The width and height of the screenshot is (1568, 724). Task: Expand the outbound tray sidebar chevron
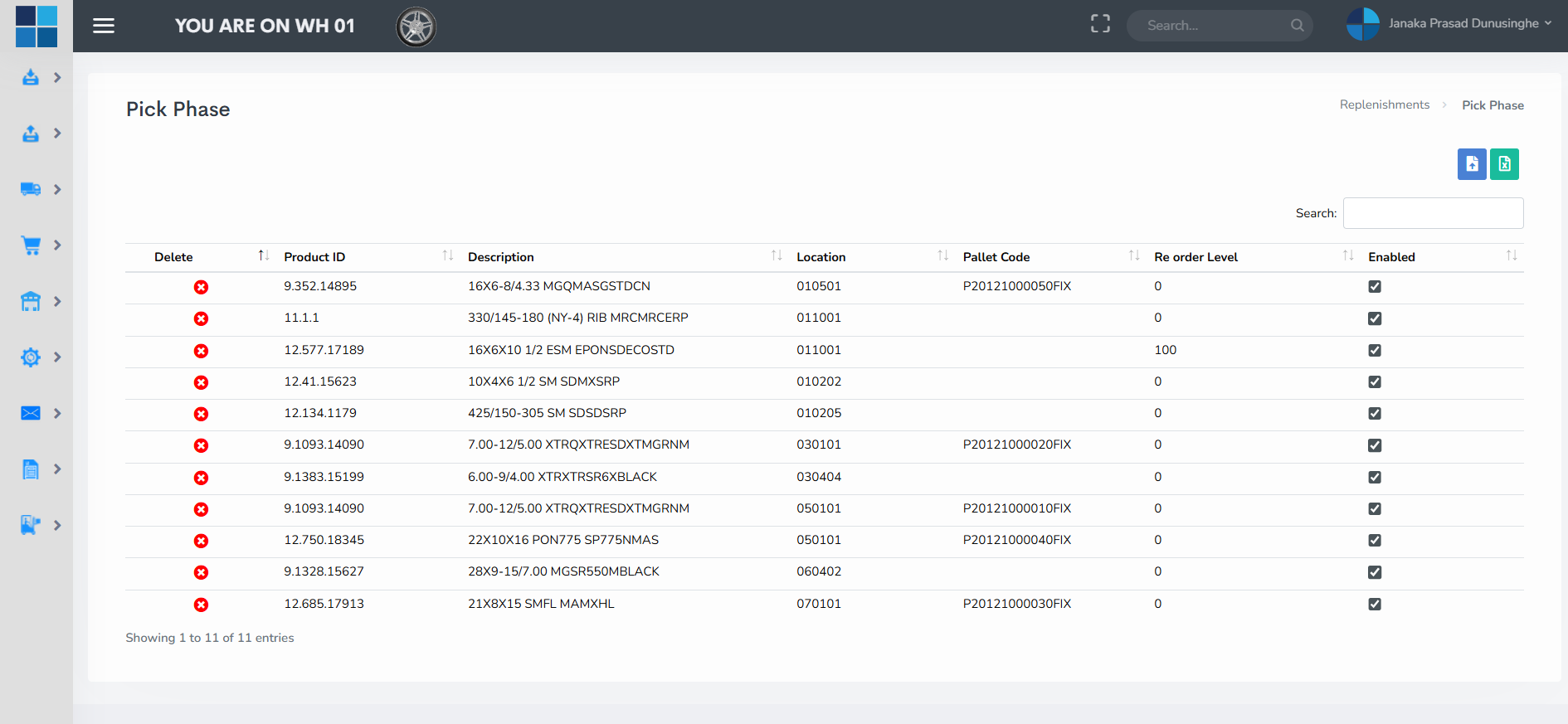[57, 133]
